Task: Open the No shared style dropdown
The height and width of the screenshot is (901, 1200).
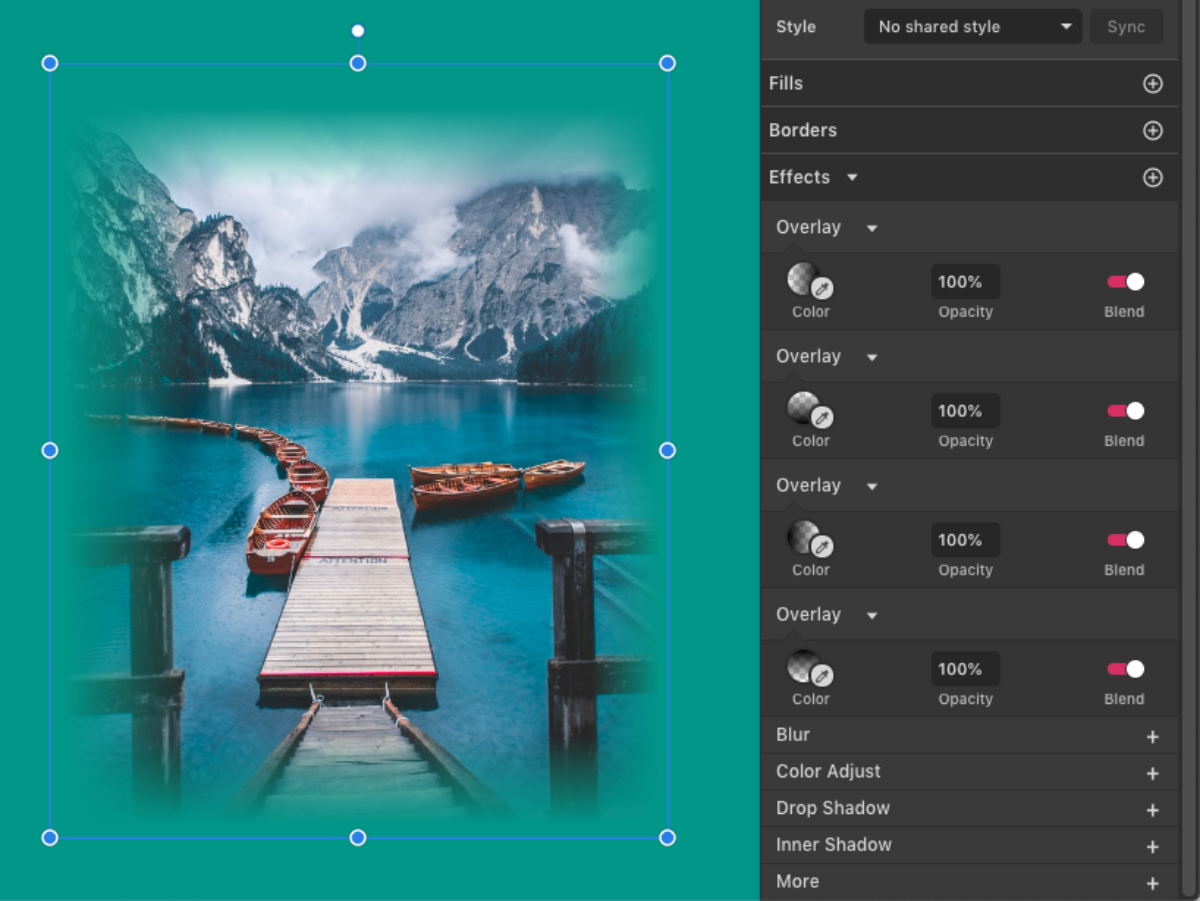Action: 972,27
